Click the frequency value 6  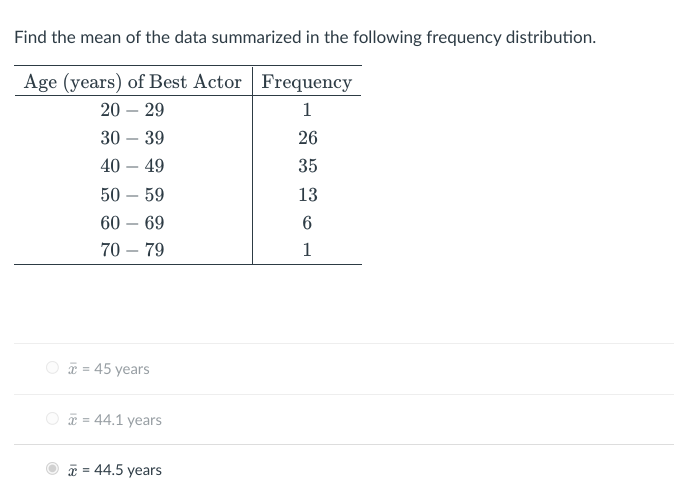pyautogui.click(x=307, y=223)
